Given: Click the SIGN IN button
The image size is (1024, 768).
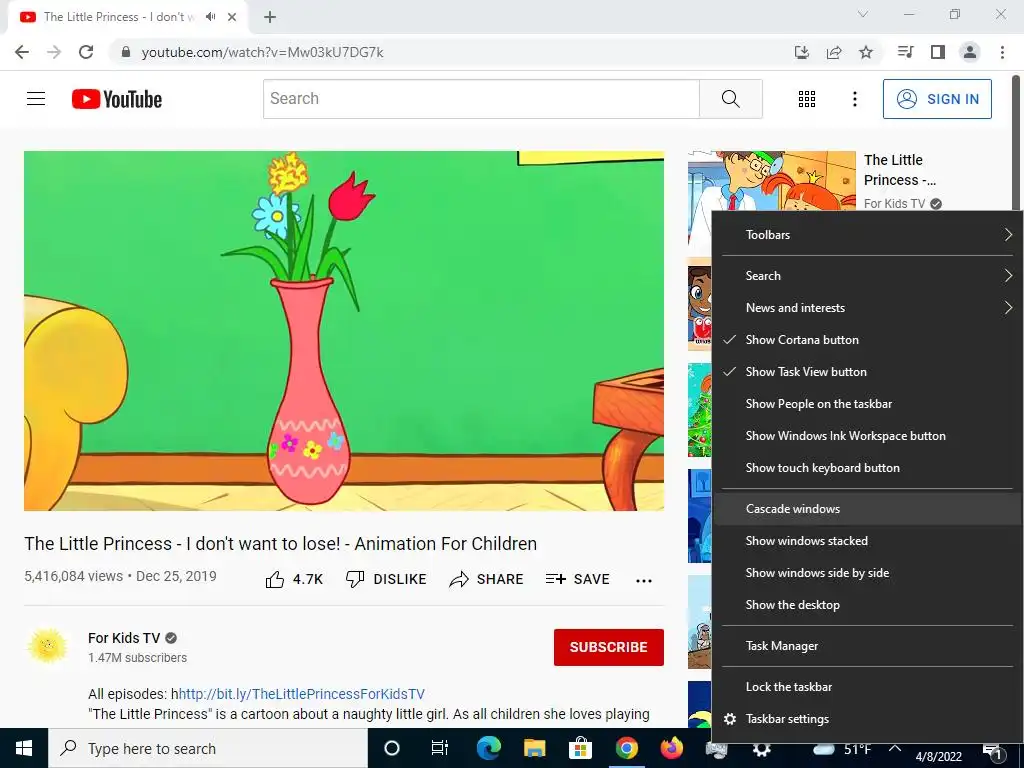Looking at the screenshot, I should click(x=937, y=99).
